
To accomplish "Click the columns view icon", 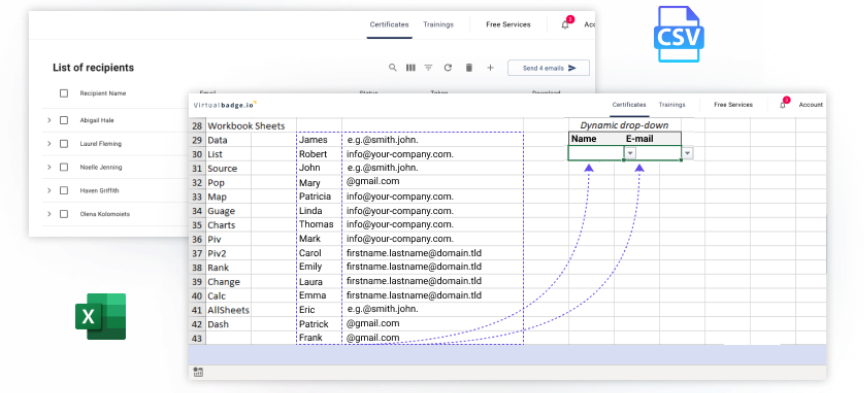I will point(410,68).
